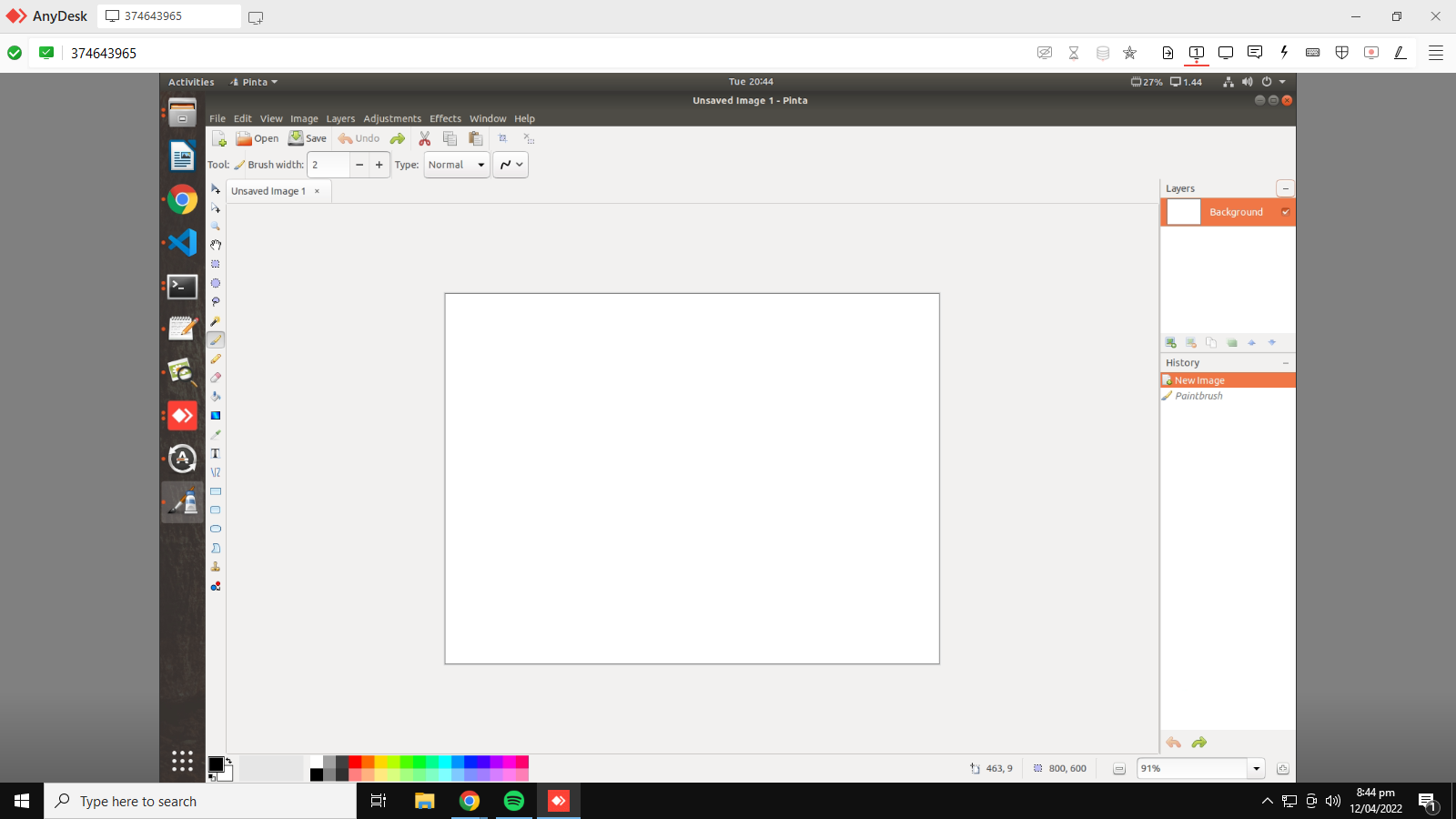Open the antialiasing curve dropdown
1456x819 pixels.
coord(511,165)
